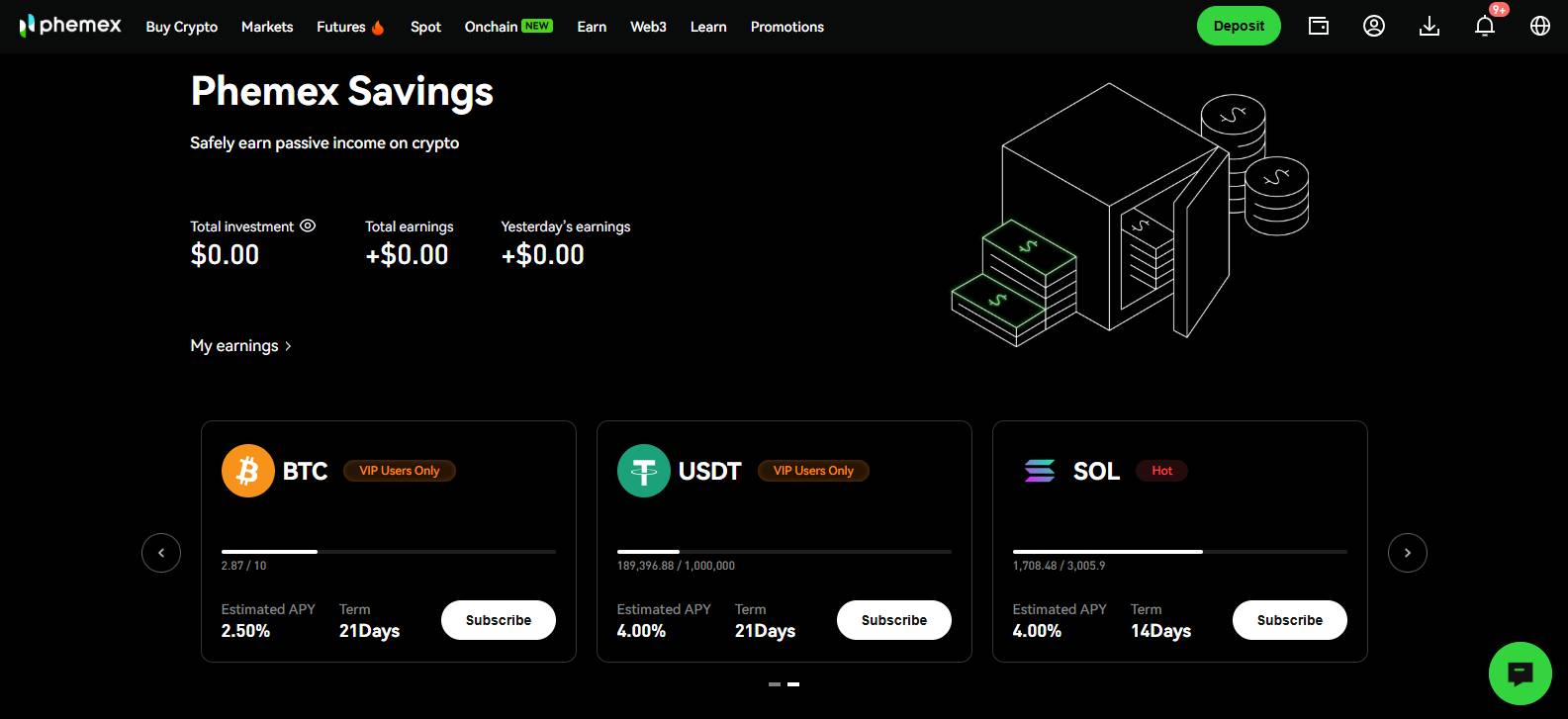Viewport: 1568px width, 719px height.
Task: Select the second carousel page indicator
Action: pyautogui.click(x=793, y=684)
